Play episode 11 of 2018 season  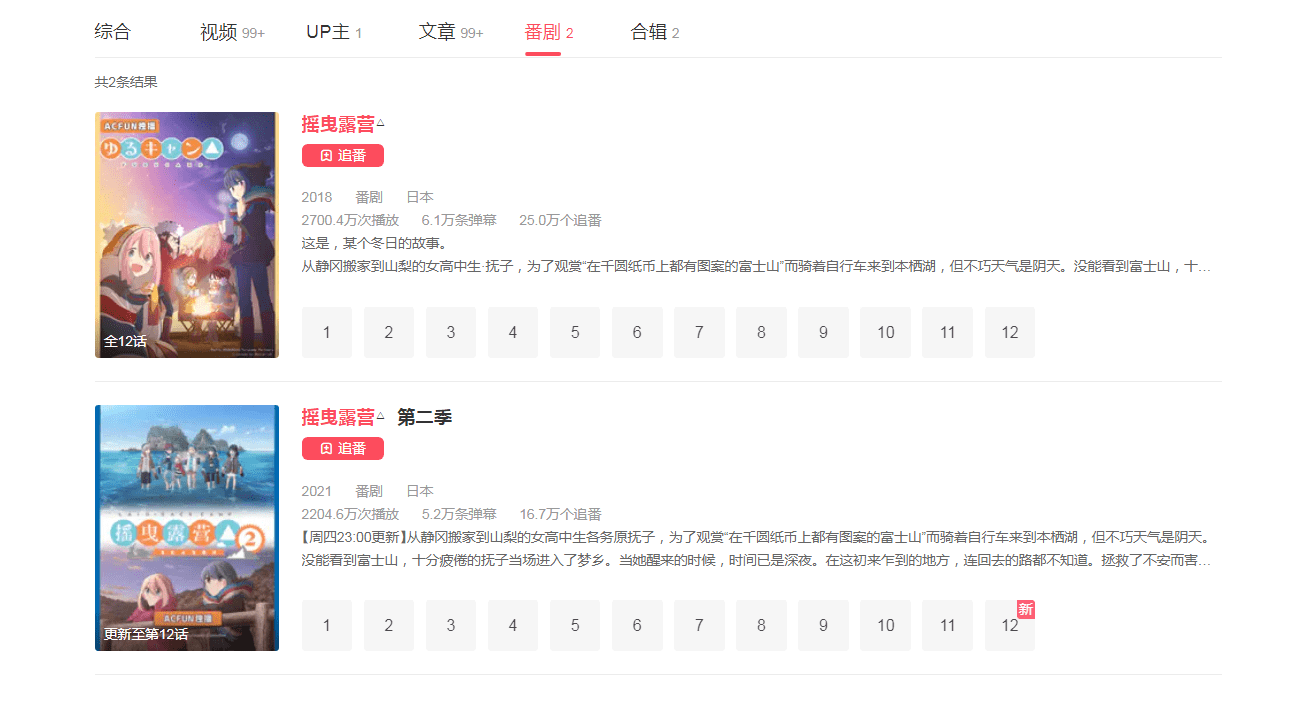tap(948, 332)
